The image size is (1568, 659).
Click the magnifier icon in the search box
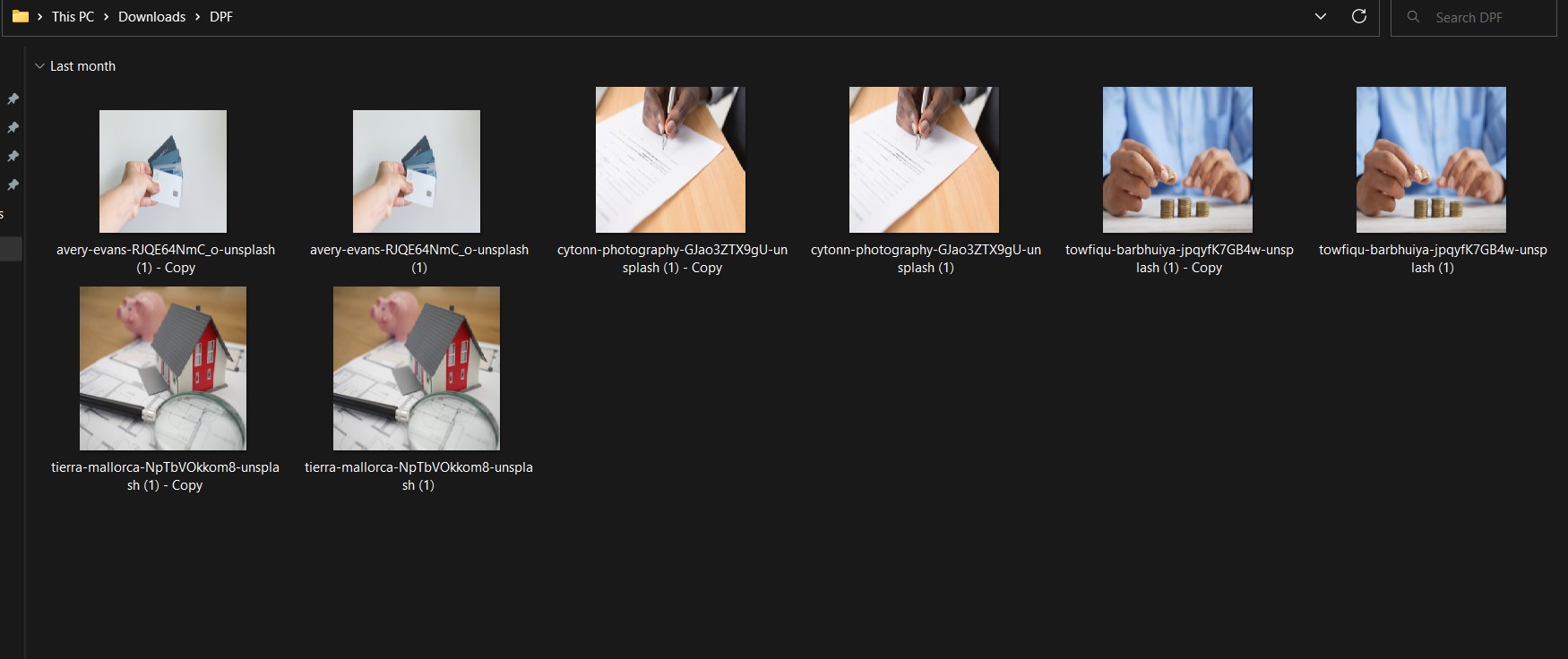coord(1413,17)
